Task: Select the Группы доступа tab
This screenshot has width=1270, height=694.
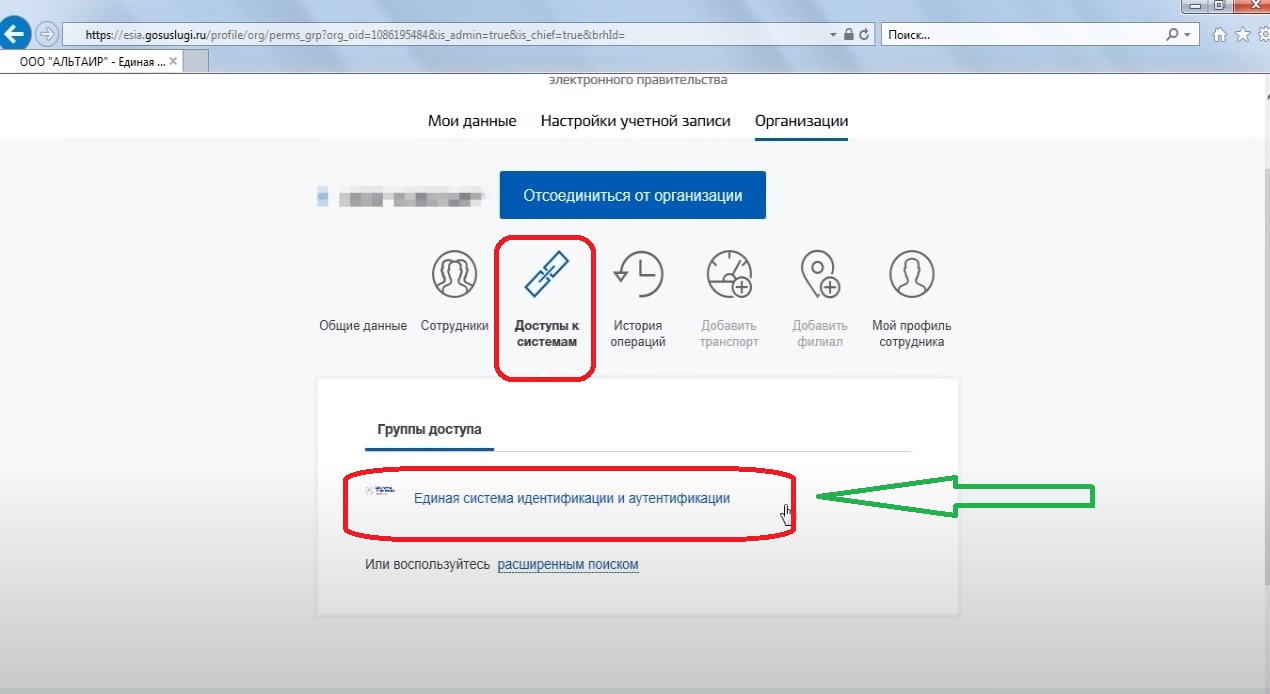Action: click(430, 429)
